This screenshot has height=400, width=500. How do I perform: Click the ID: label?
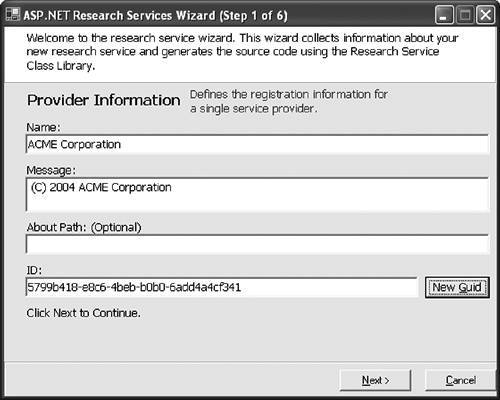pos(34,270)
